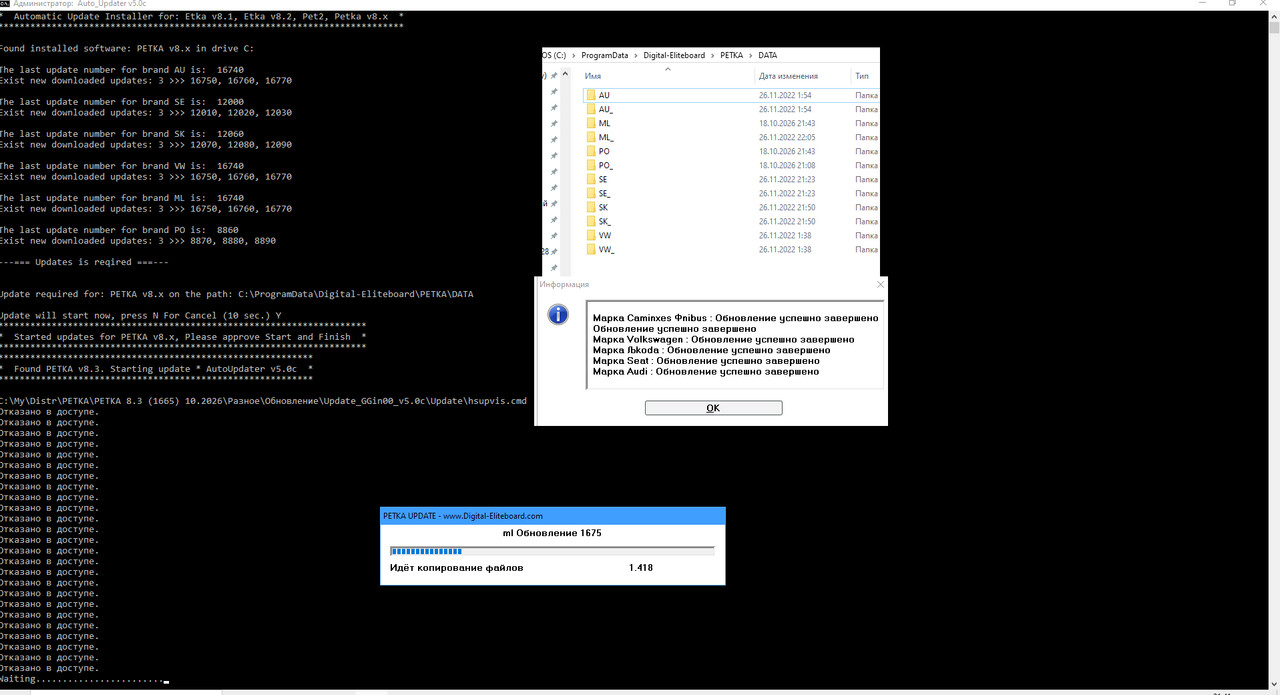Expand the chevron after PETKA in address bar
This screenshot has height=695, width=1280.
(x=750, y=55)
